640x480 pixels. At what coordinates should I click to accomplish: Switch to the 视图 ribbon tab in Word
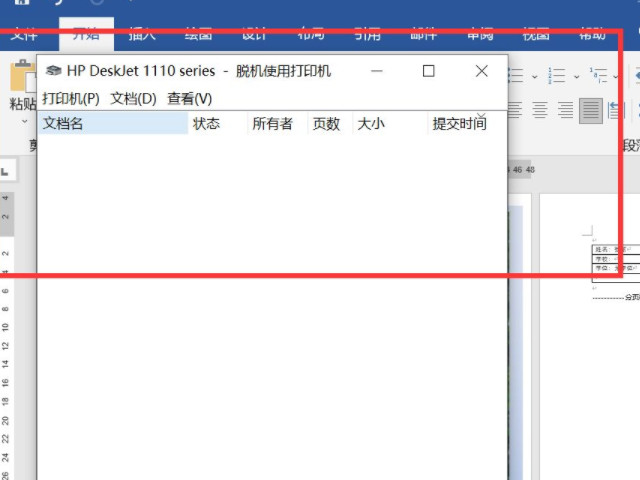coord(536,35)
